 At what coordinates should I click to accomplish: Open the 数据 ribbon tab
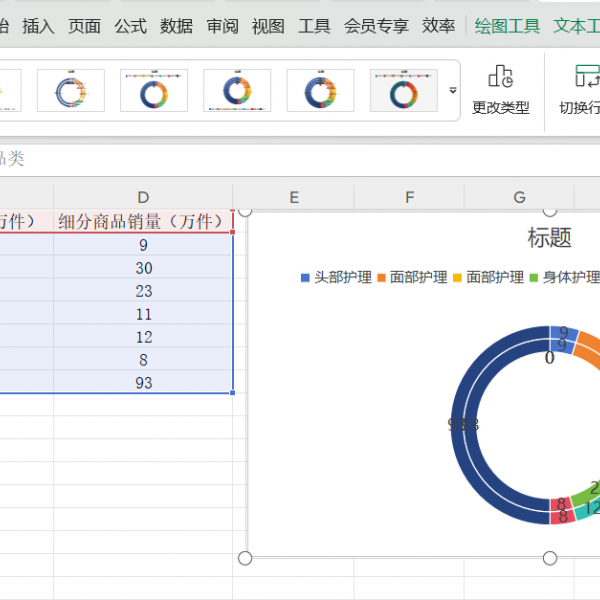point(176,27)
